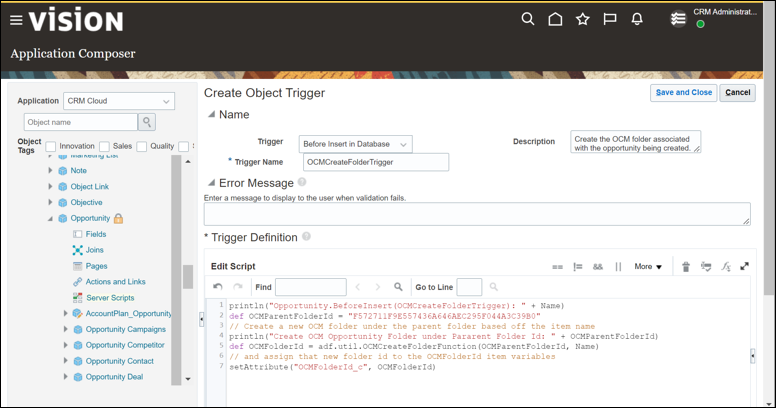Open the More dropdown in script toolbar
Screen dimensions: 776x408
click(x=648, y=266)
